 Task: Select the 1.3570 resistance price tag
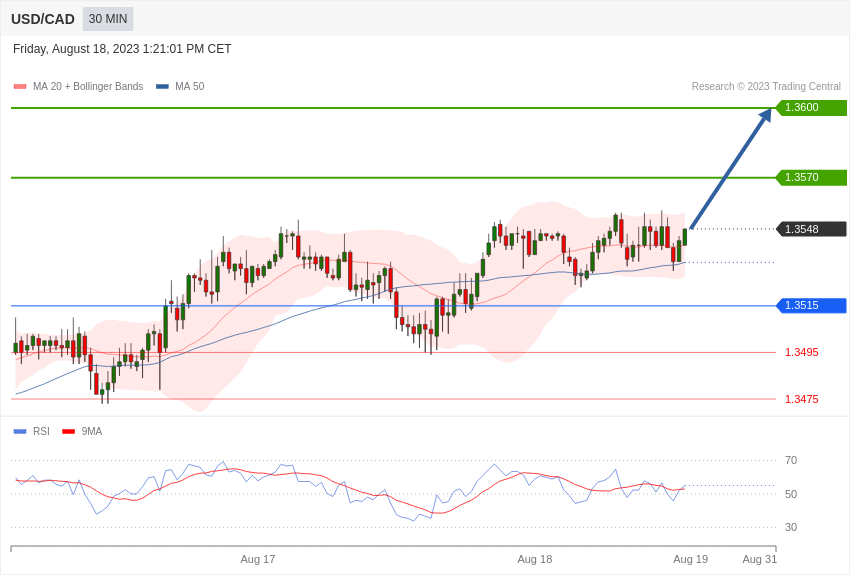click(x=811, y=177)
